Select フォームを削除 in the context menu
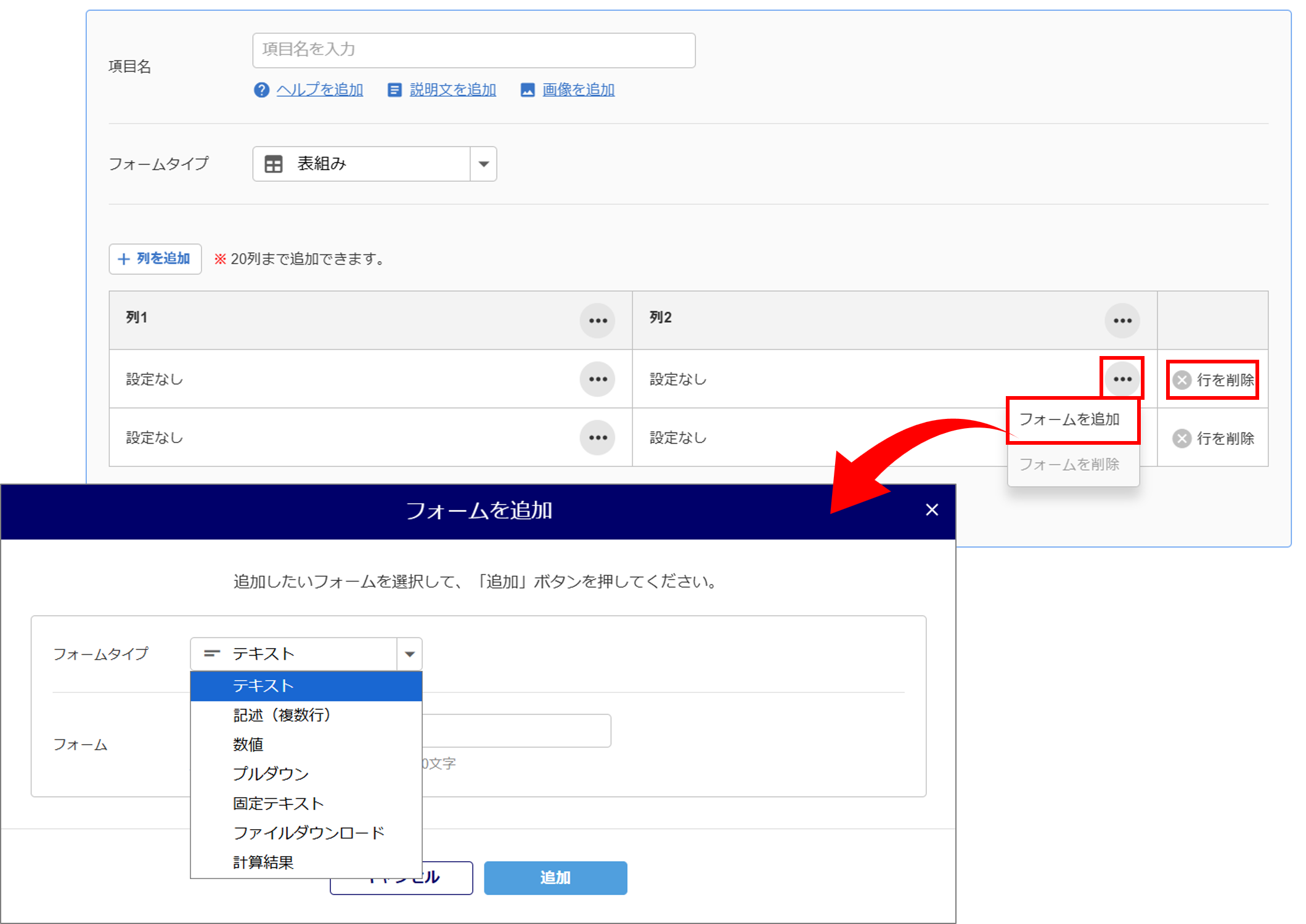This screenshot has height=924, width=1306. [1069, 464]
